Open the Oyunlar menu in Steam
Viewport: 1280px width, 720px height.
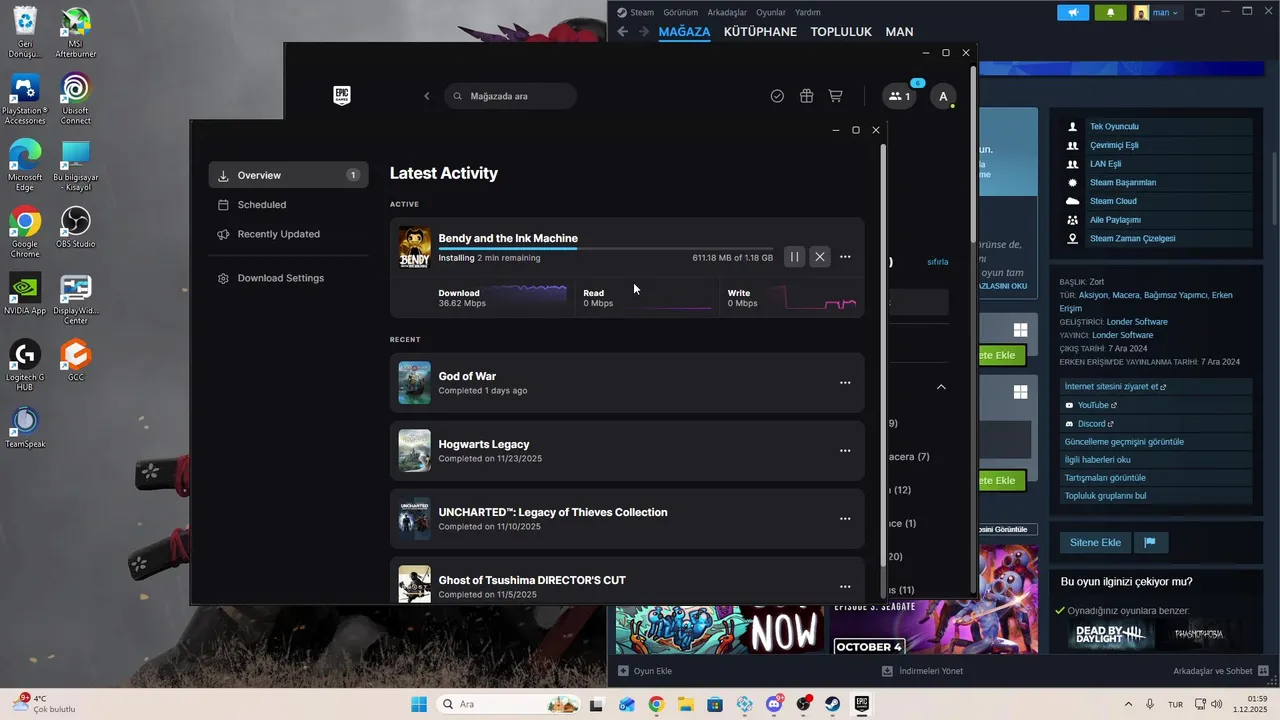point(771,12)
